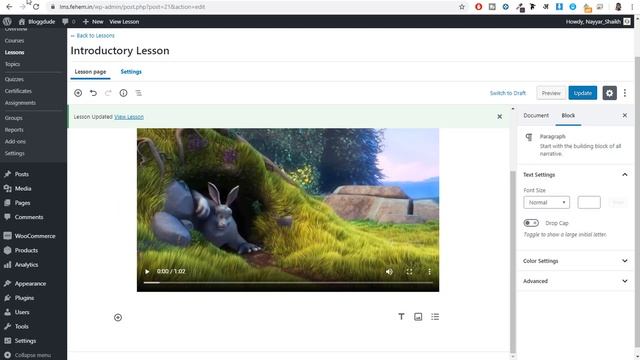Mute the video volume
This screenshot has height=360, width=640.
[x=389, y=271]
